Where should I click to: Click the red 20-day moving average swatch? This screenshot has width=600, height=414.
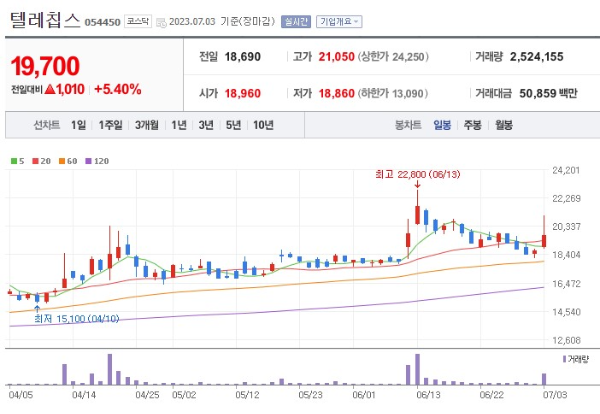click(x=36, y=161)
